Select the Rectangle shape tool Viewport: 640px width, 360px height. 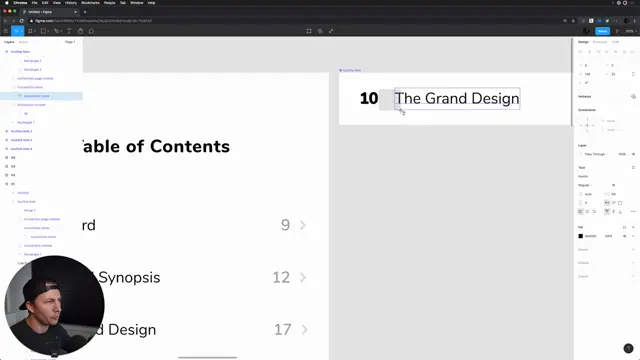click(44, 31)
